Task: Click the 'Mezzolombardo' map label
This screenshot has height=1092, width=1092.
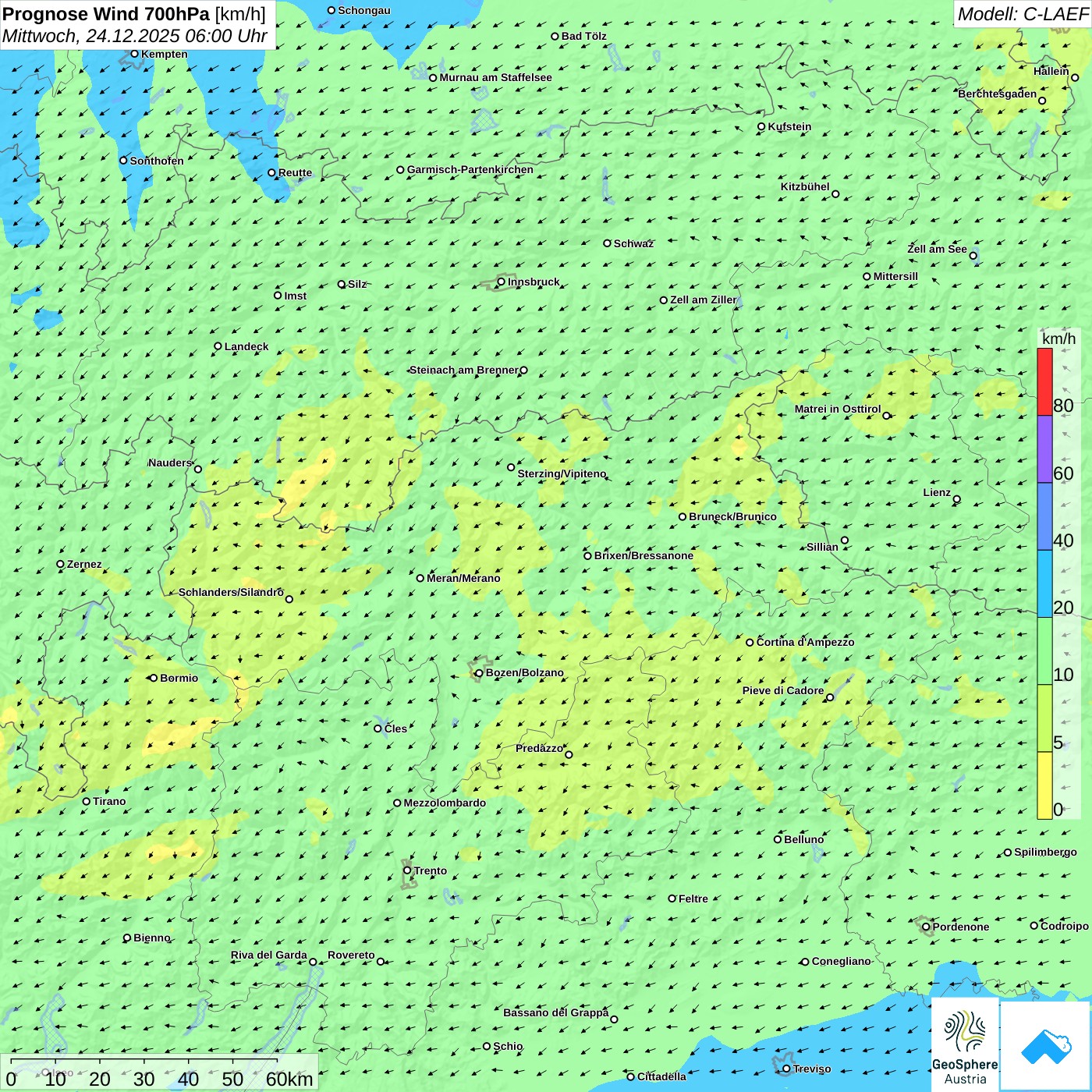Action: 445,803
